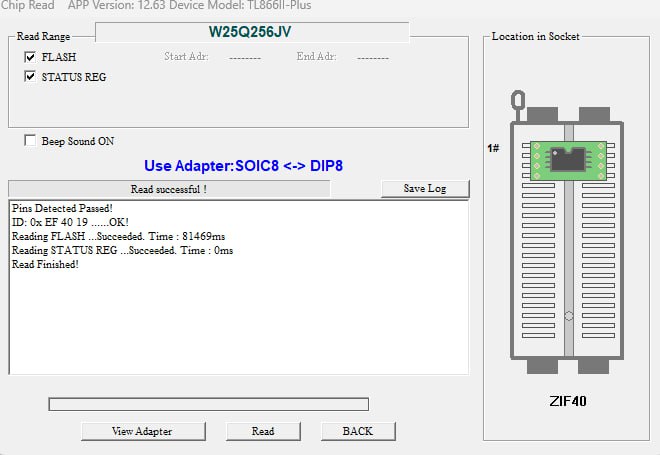
Task: Select the 'Reading STATUS REG ...Succeeded' log line
Action: pos(122,250)
